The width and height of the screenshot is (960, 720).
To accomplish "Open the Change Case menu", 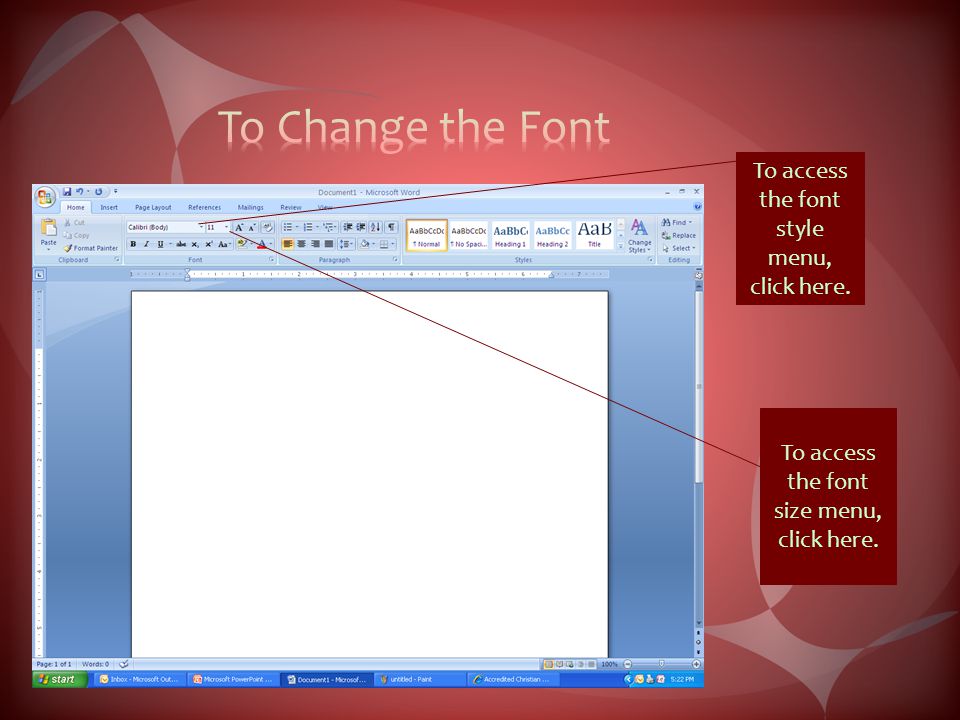I will (224, 244).
